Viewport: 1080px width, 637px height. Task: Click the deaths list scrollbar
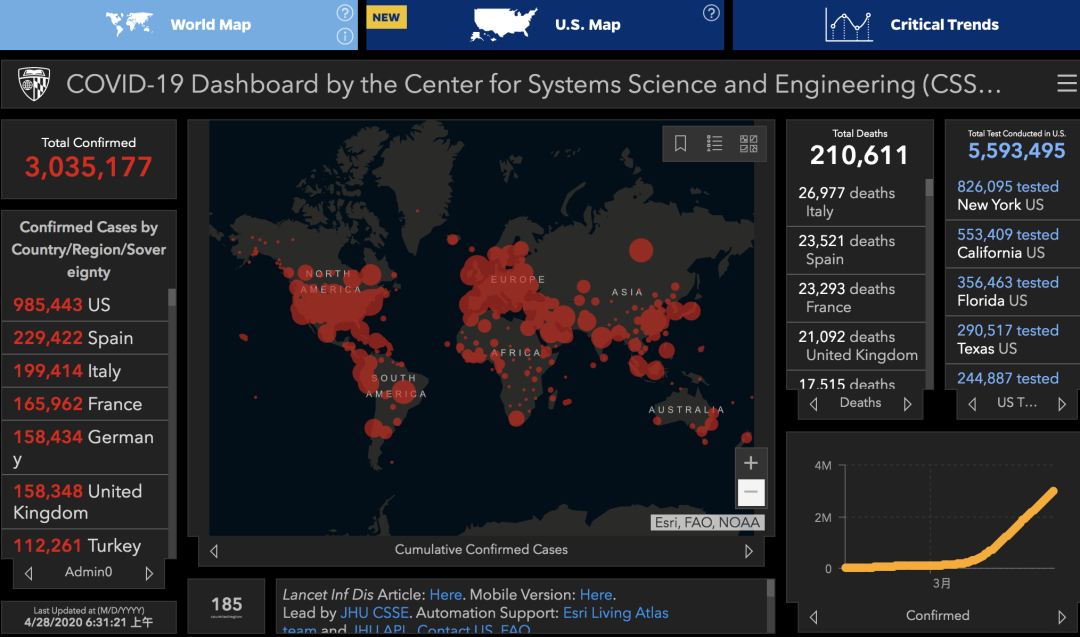[929, 190]
